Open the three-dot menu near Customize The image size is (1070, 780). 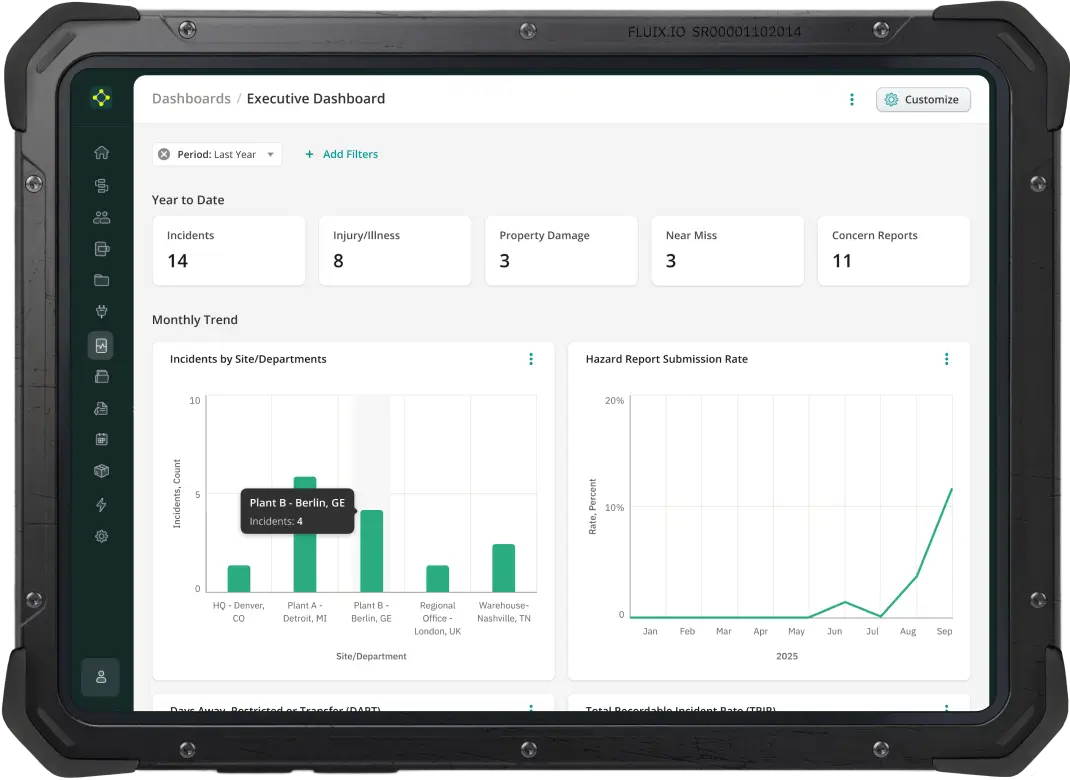[x=852, y=99]
